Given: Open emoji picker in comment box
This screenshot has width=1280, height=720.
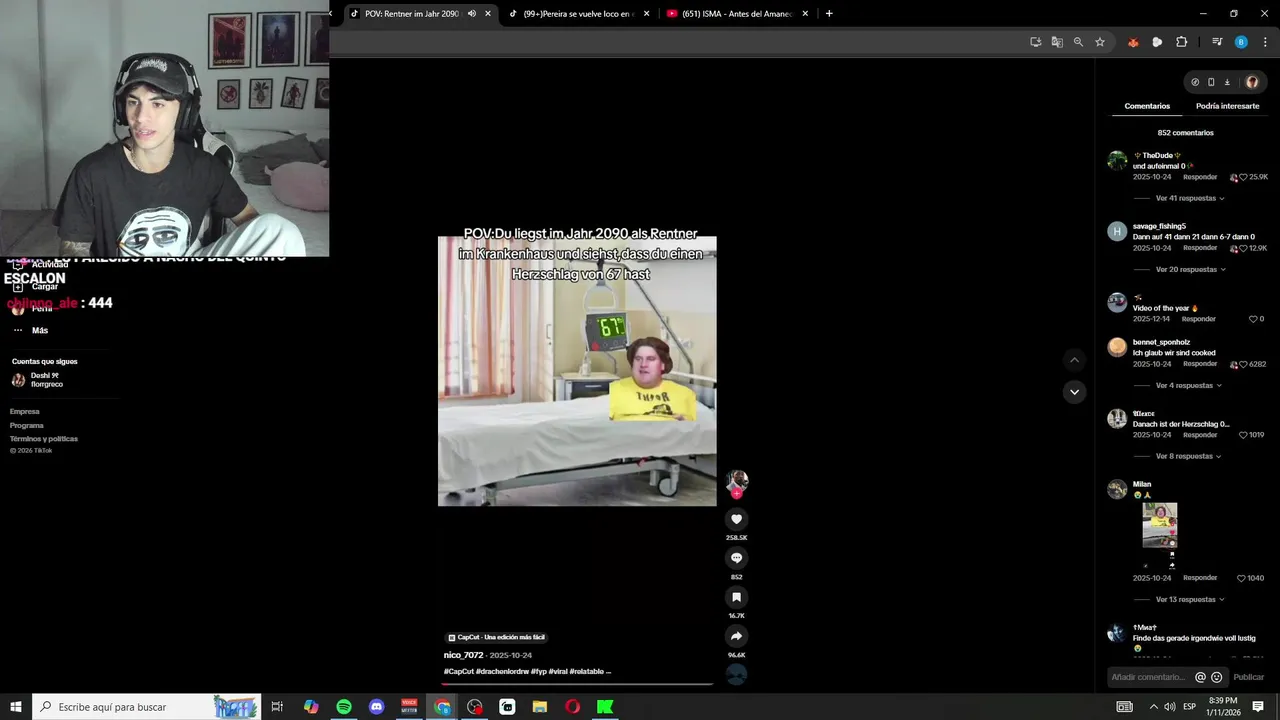Looking at the screenshot, I should click(1216, 677).
